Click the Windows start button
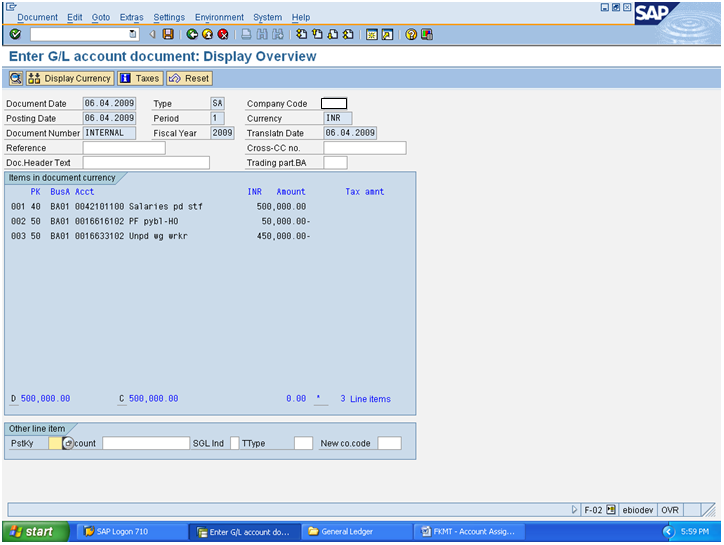This screenshot has height=545, width=724. 36,532
